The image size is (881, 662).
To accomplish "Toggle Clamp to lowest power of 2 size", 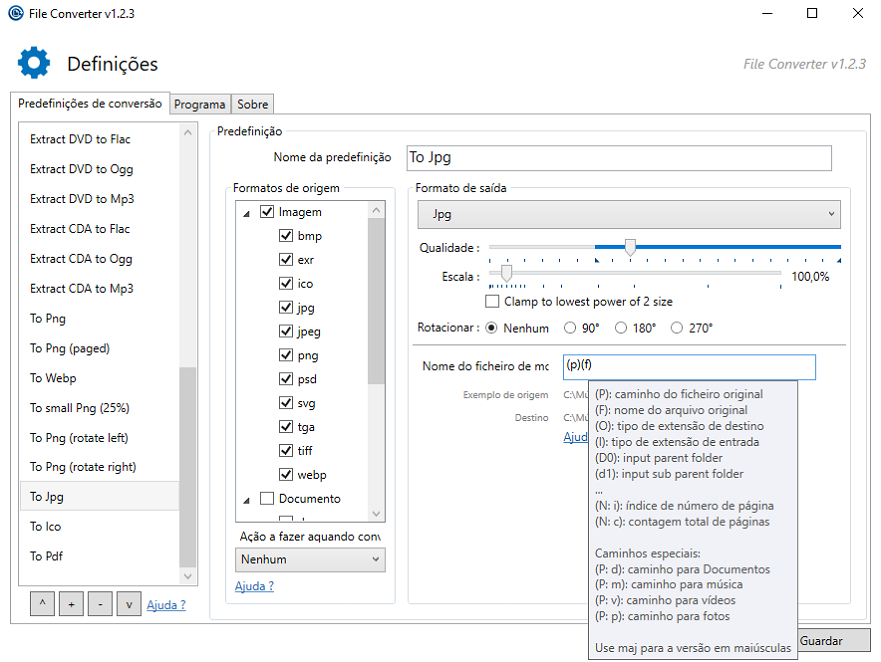I will pos(492,301).
